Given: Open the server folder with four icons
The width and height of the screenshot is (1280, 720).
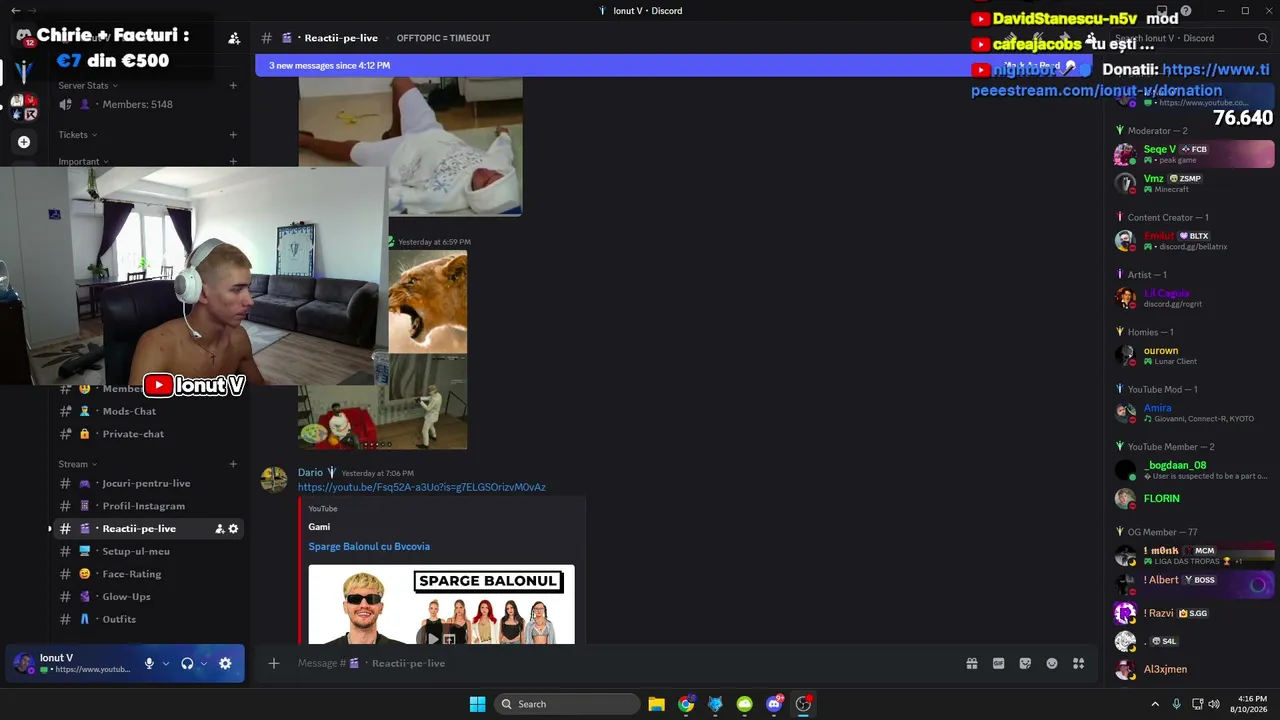Looking at the screenshot, I should tap(24, 107).
